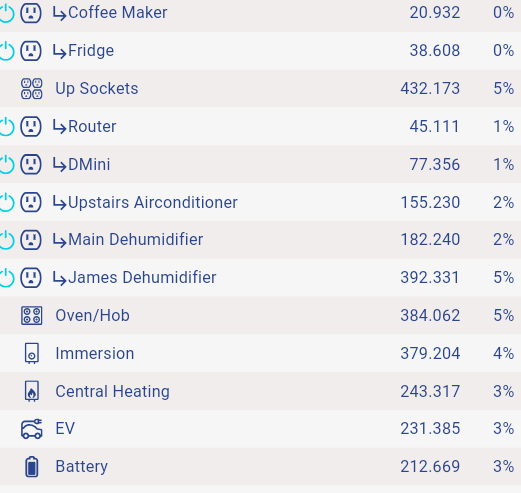
Task: Click the EV electric car icon
Action: coord(32,429)
